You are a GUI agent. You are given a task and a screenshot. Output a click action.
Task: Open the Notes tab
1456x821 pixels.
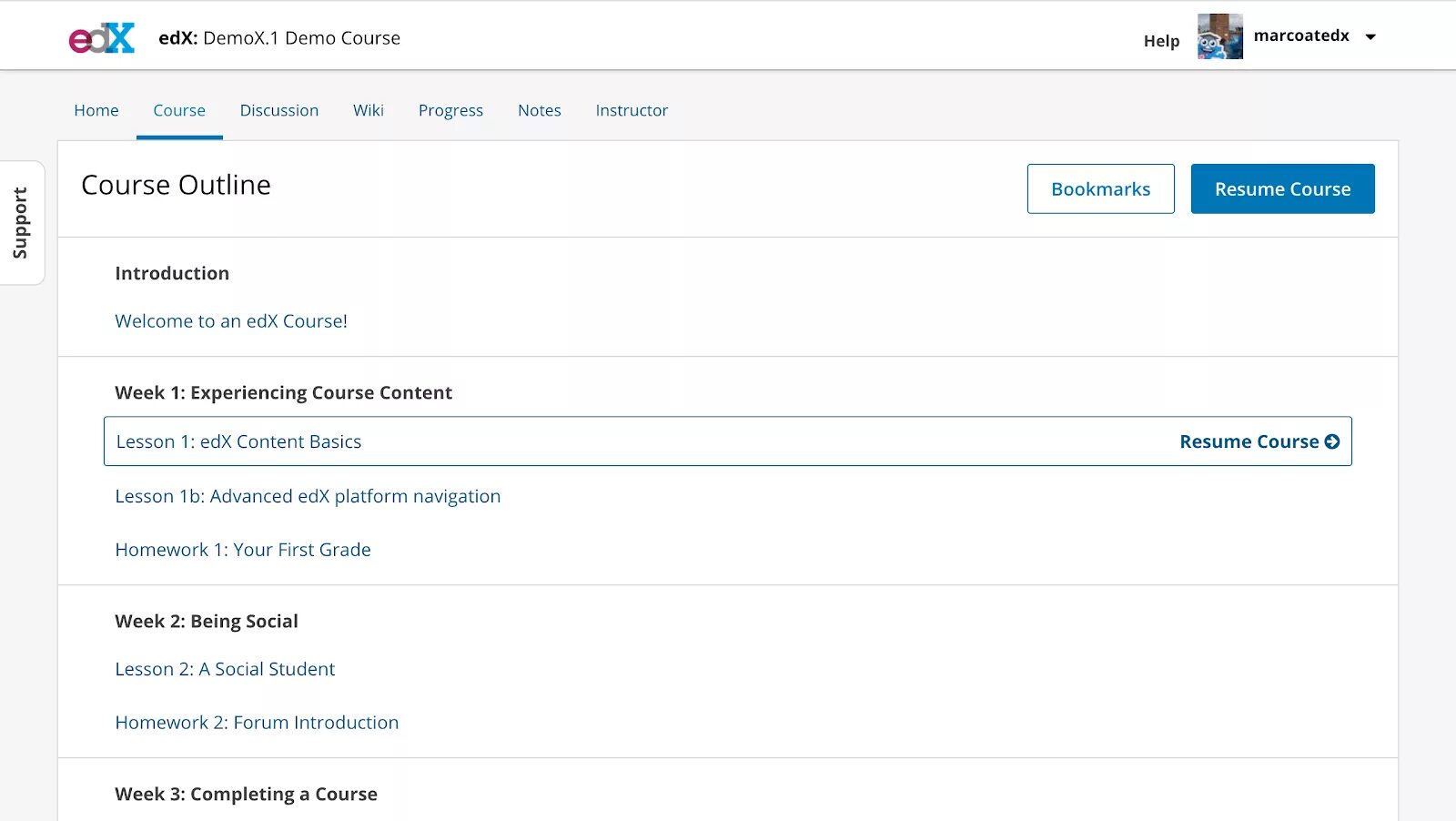[540, 110]
